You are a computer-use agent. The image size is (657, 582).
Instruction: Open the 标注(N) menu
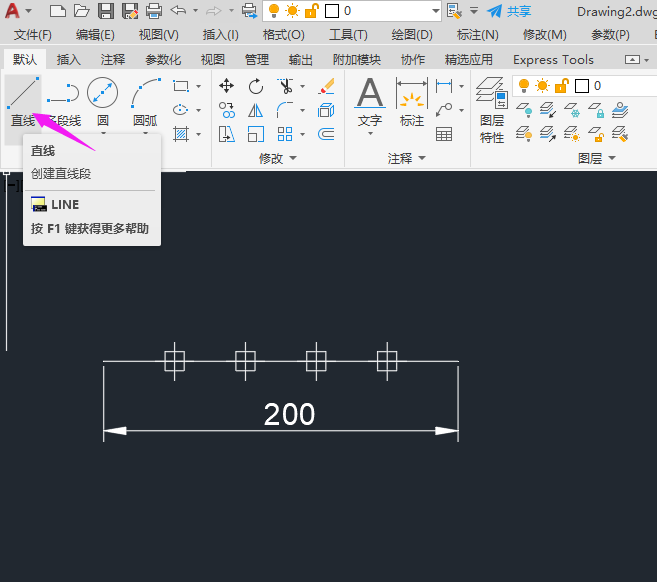pos(478,35)
